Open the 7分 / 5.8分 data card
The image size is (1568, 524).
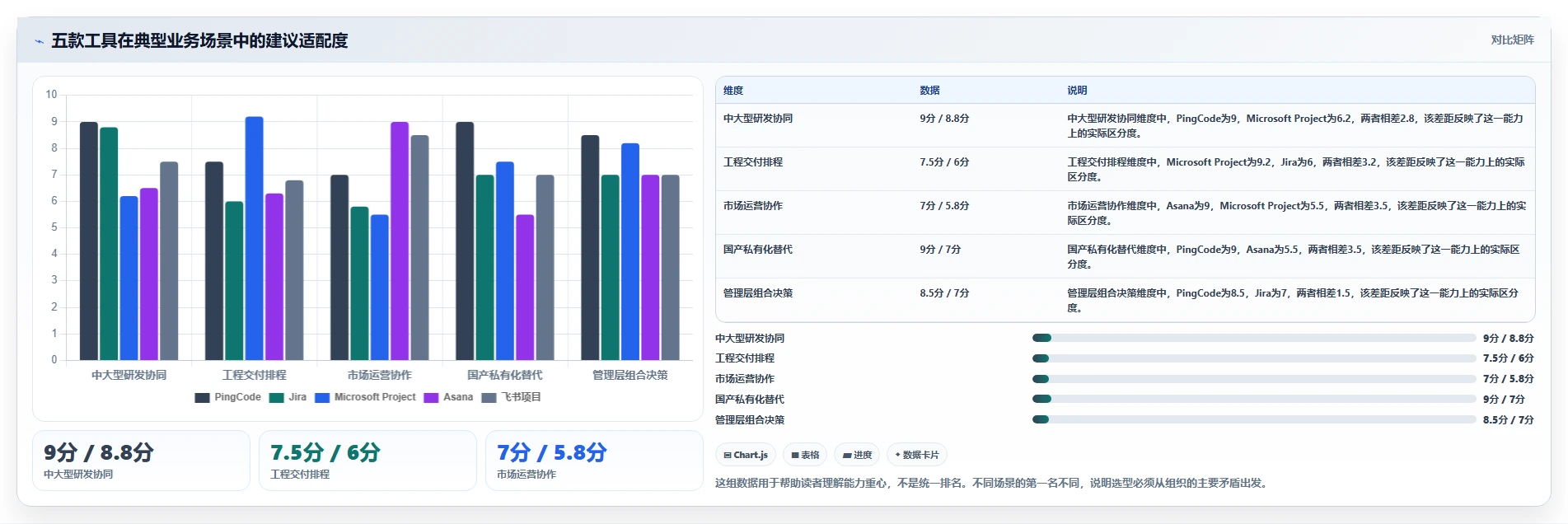click(x=594, y=461)
